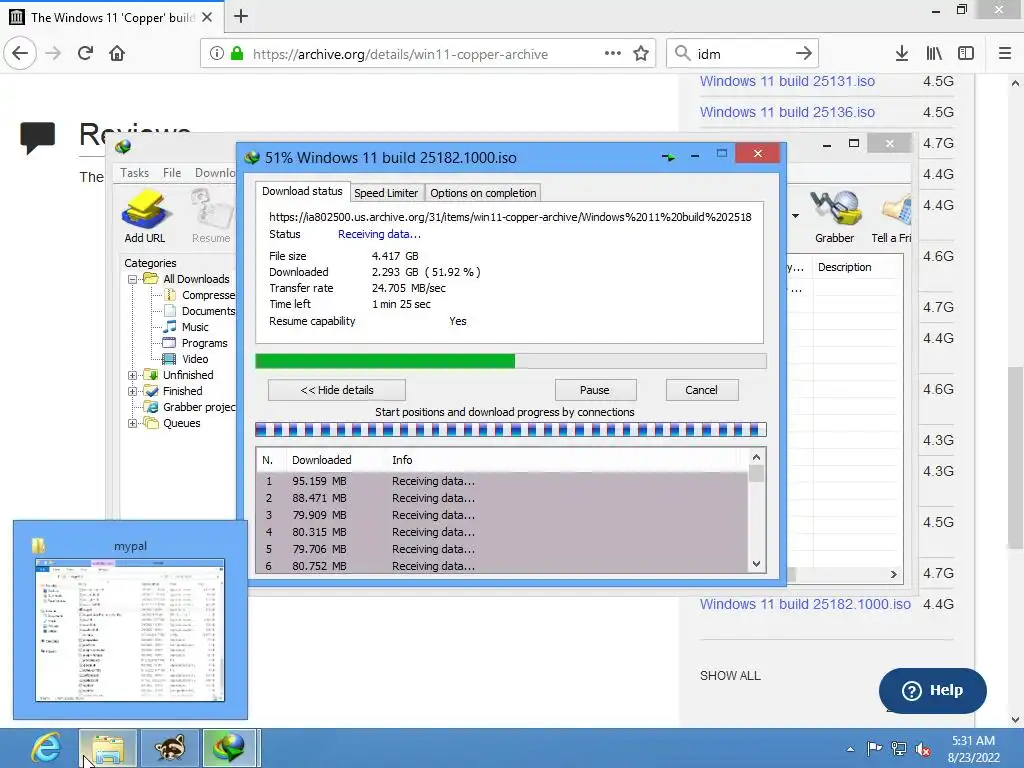Open File Explorer from the taskbar
The height and width of the screenshot is (768, 1024).
108,748
